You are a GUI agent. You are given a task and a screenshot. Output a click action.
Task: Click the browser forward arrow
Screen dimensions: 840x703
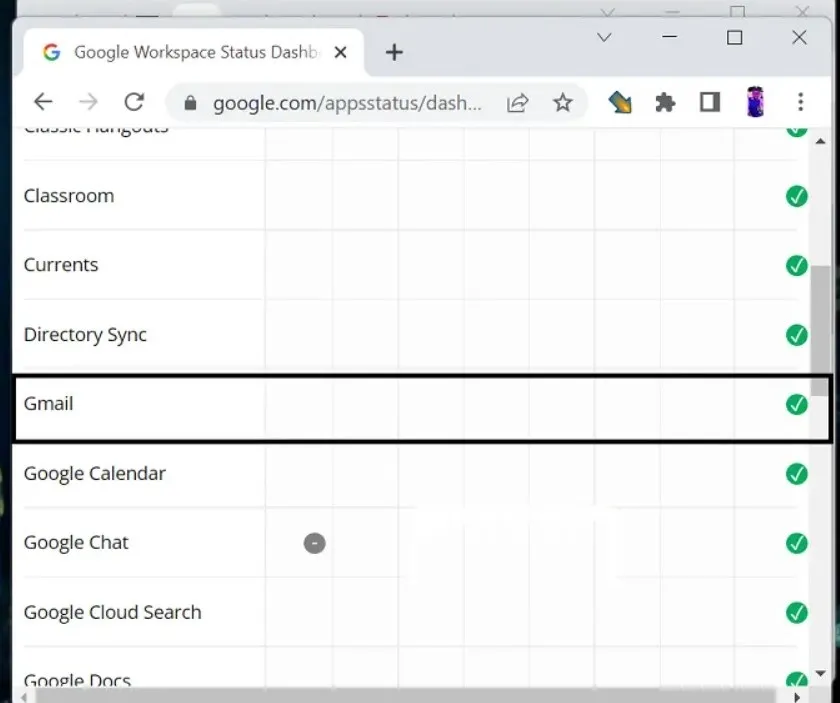pyautogui.click(x=88, y=102)
